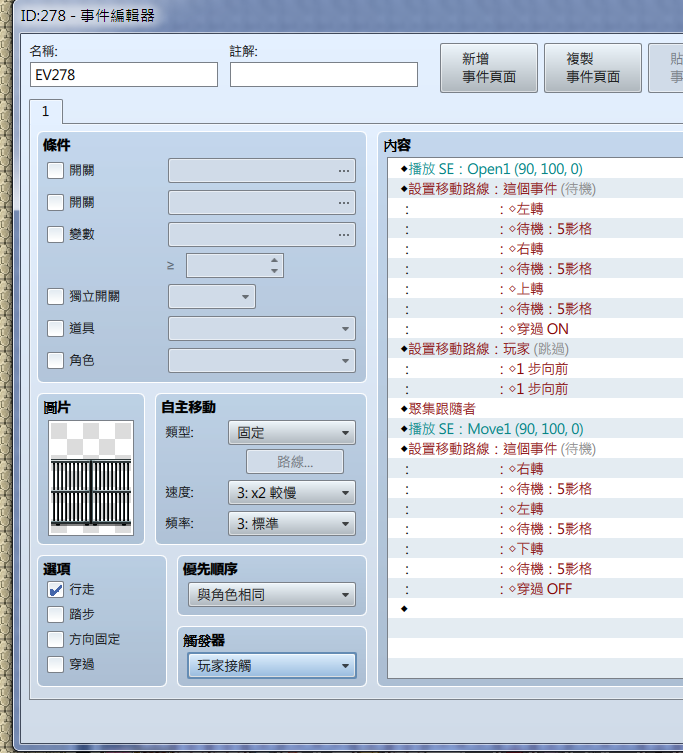Select 設置移動路線：玩家 (跳過) command line
Viewport: 683px width, 753px height.
click(535, 349)
